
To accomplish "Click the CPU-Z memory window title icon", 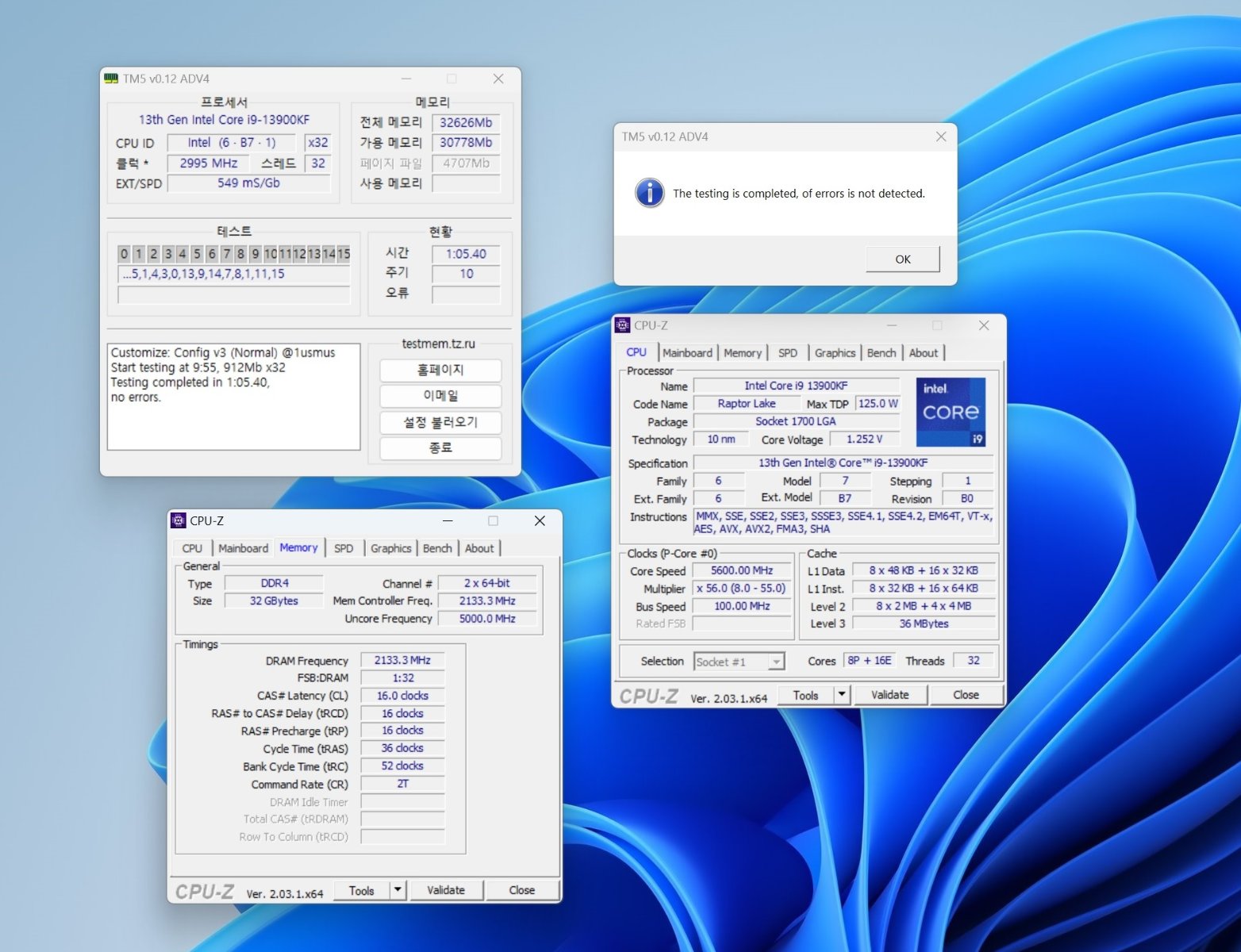I will tap(179, 520).
